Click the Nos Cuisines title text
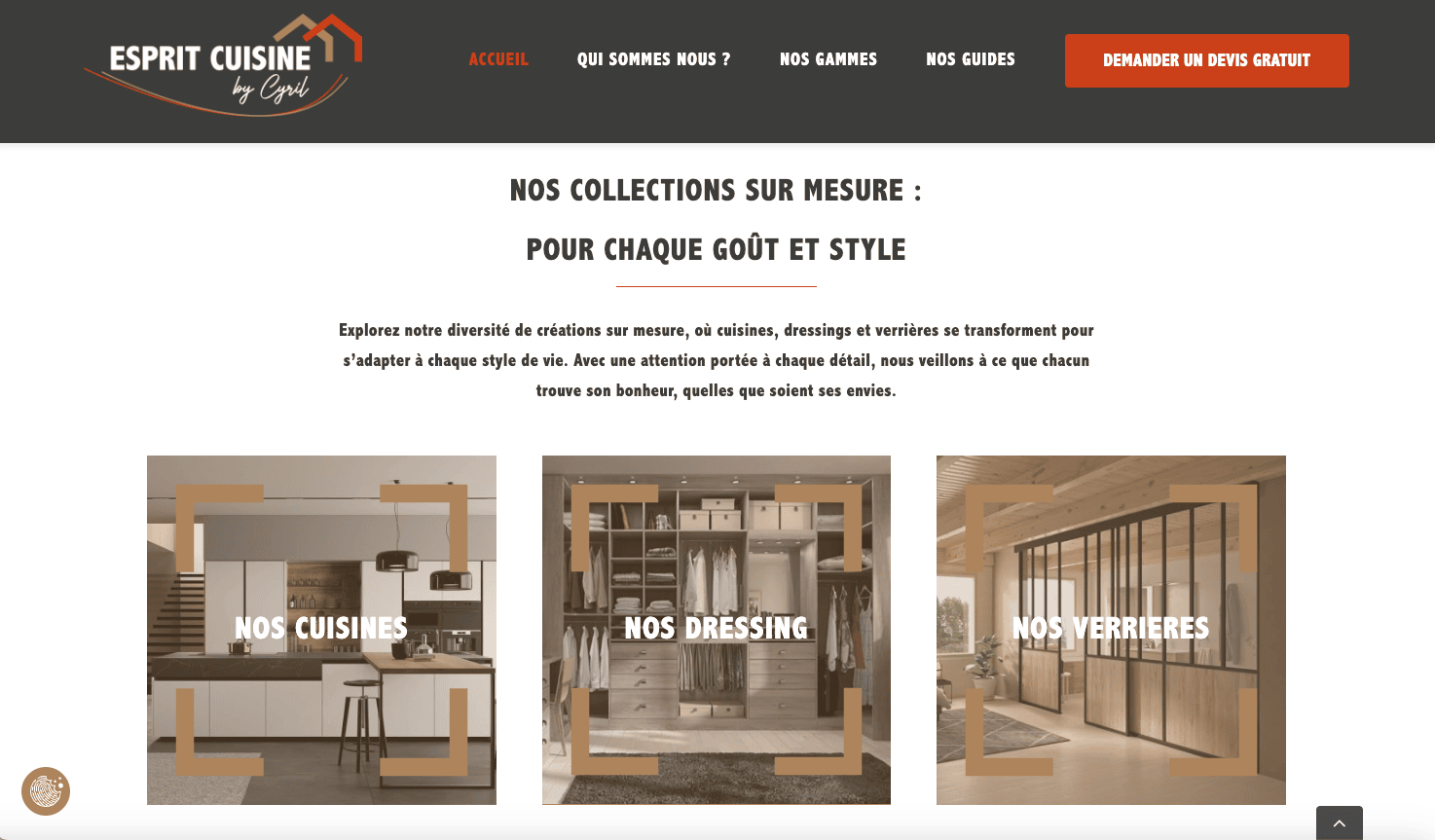 (x=321, y=628)
